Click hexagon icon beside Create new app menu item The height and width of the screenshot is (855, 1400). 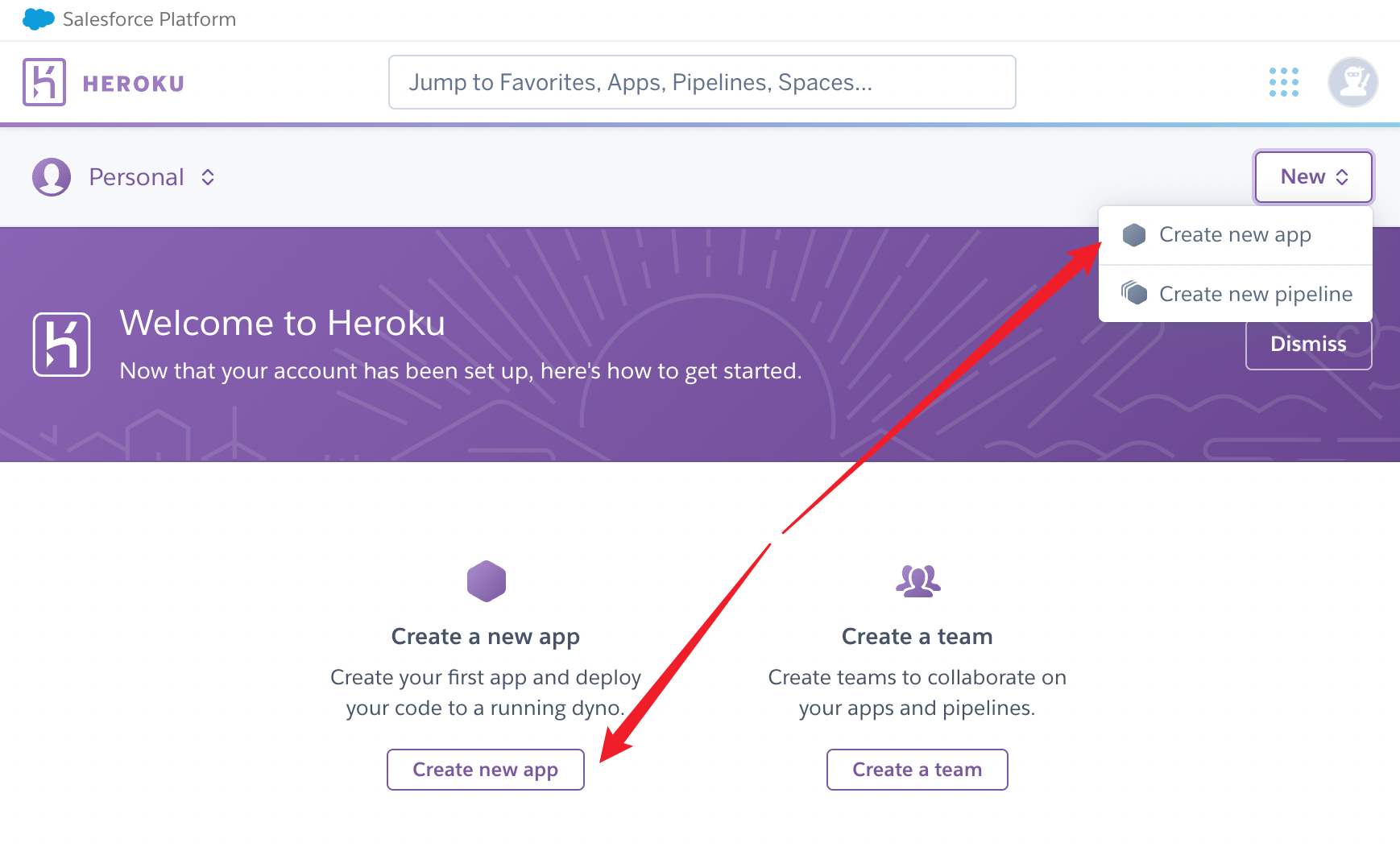pyautogui.click(x=1134, y=235)
